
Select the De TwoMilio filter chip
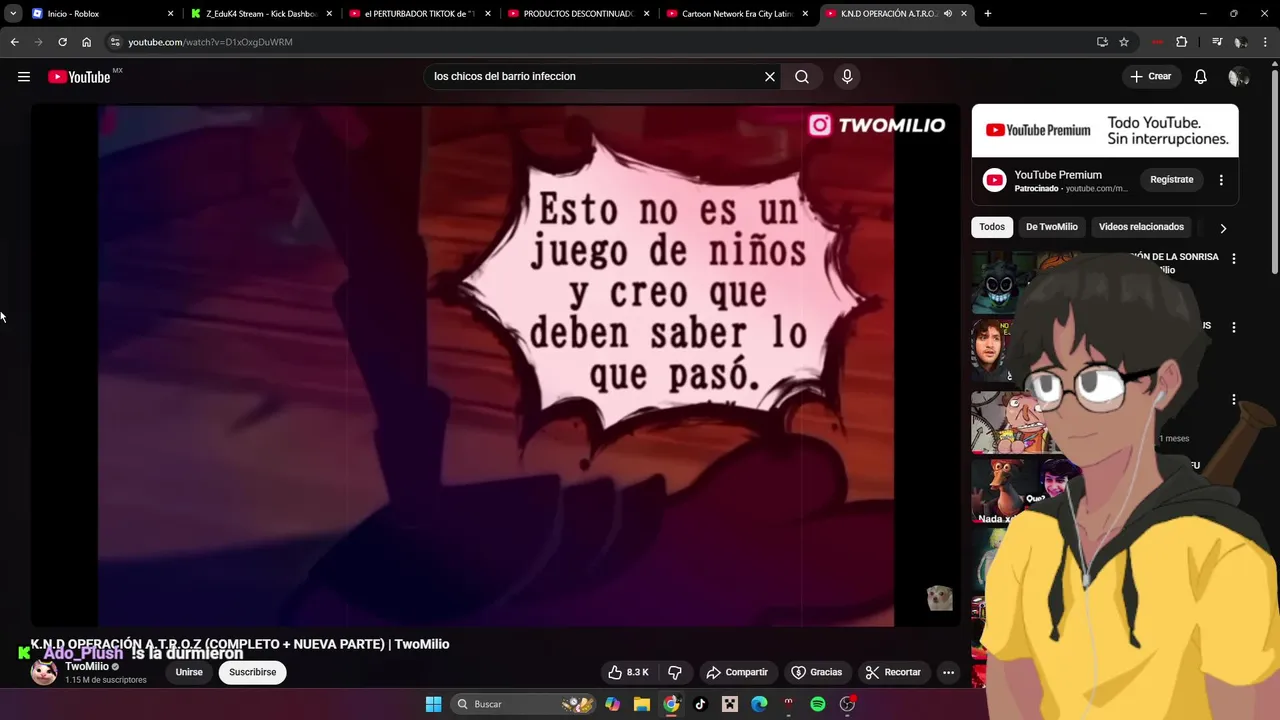[1051, 227]
